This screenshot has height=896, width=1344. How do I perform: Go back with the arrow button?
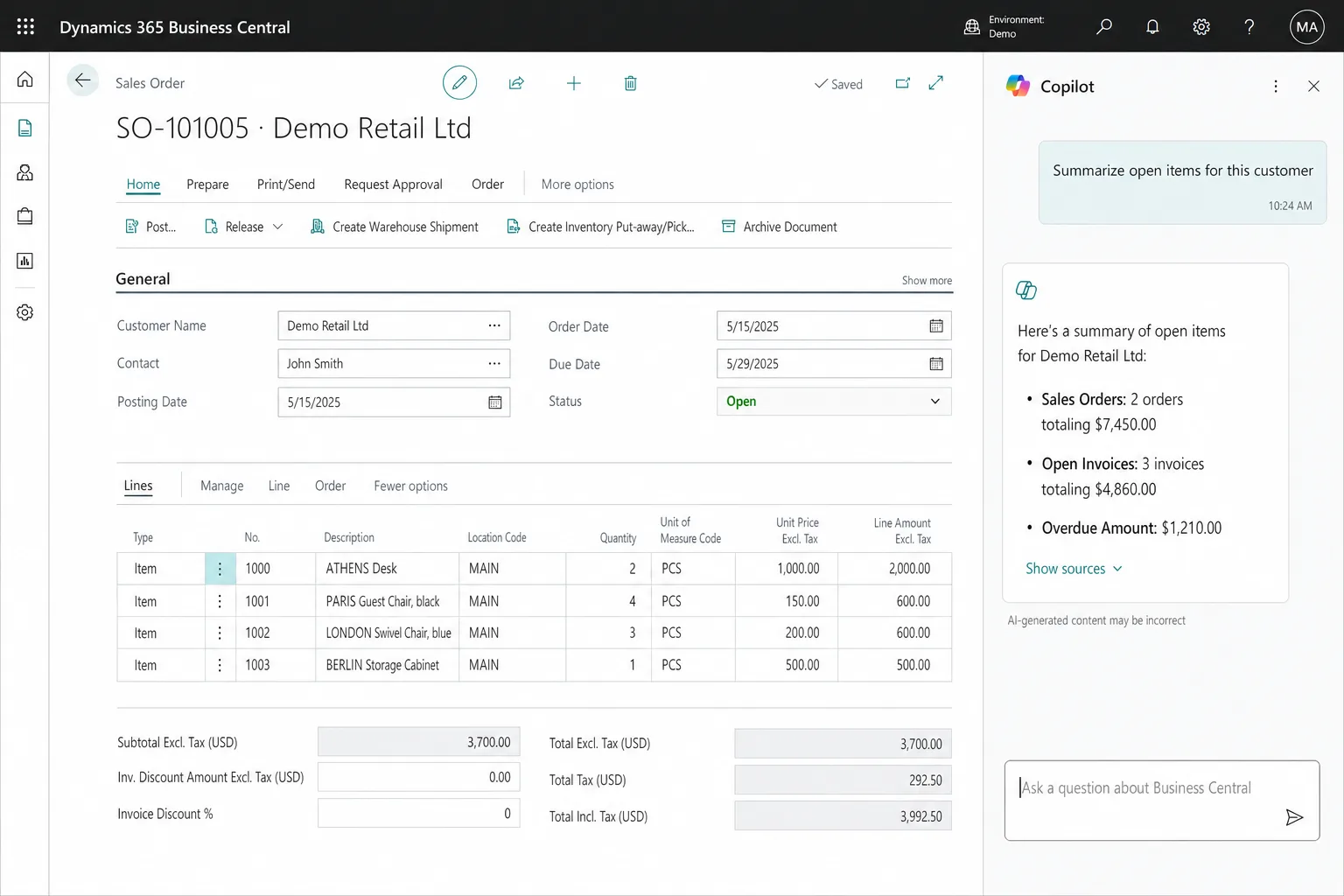[x=82, y=80]
